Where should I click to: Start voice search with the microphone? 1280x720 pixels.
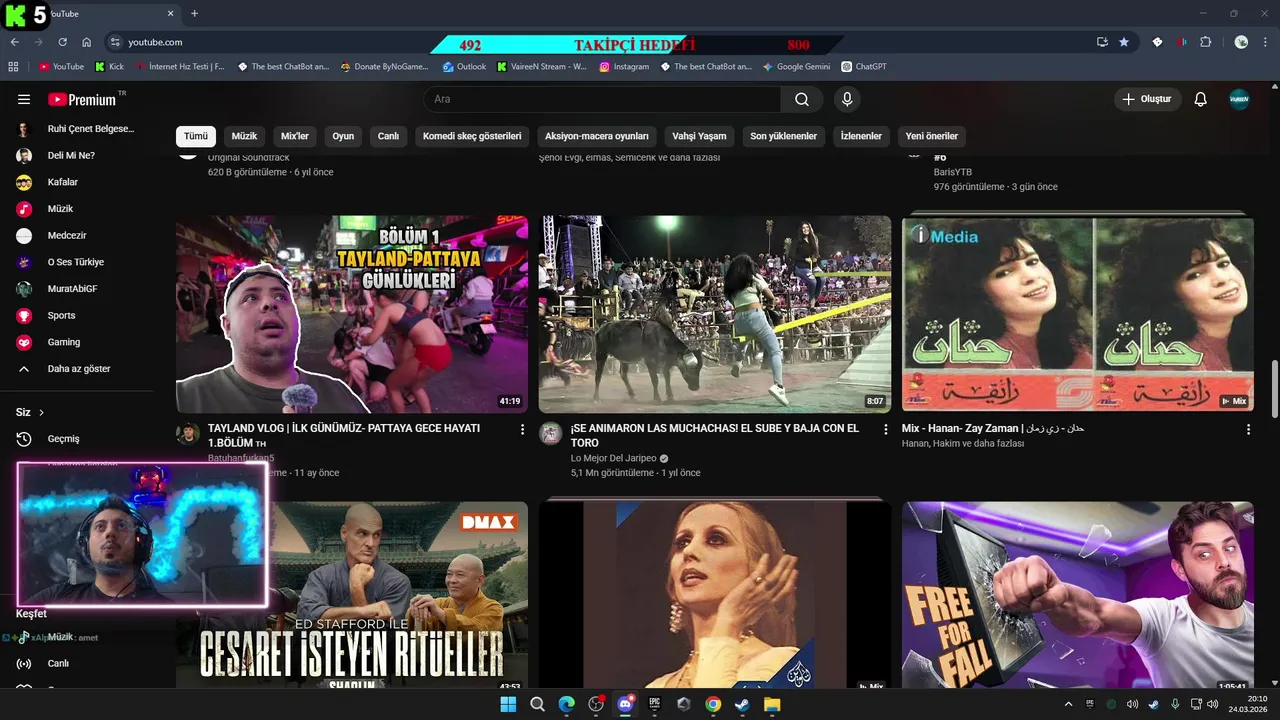coord(847,99)
